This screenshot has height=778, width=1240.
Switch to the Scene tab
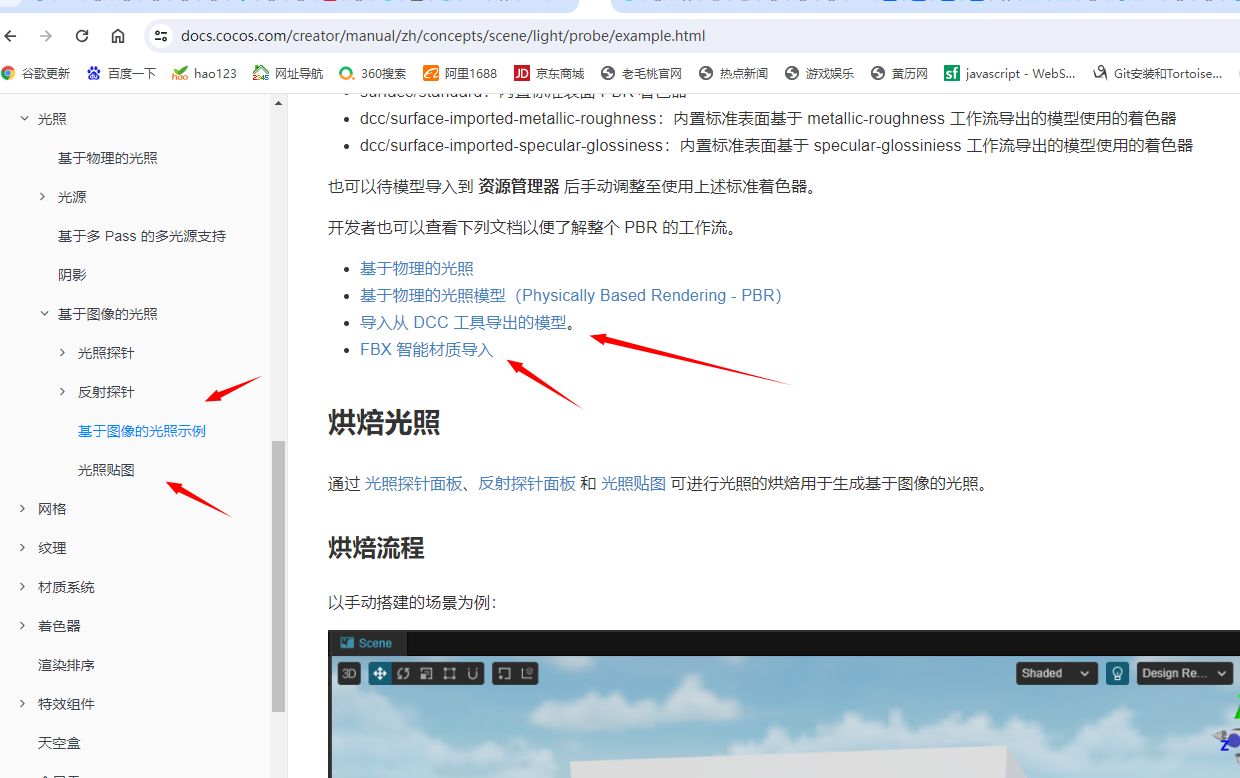coord(367,643)
